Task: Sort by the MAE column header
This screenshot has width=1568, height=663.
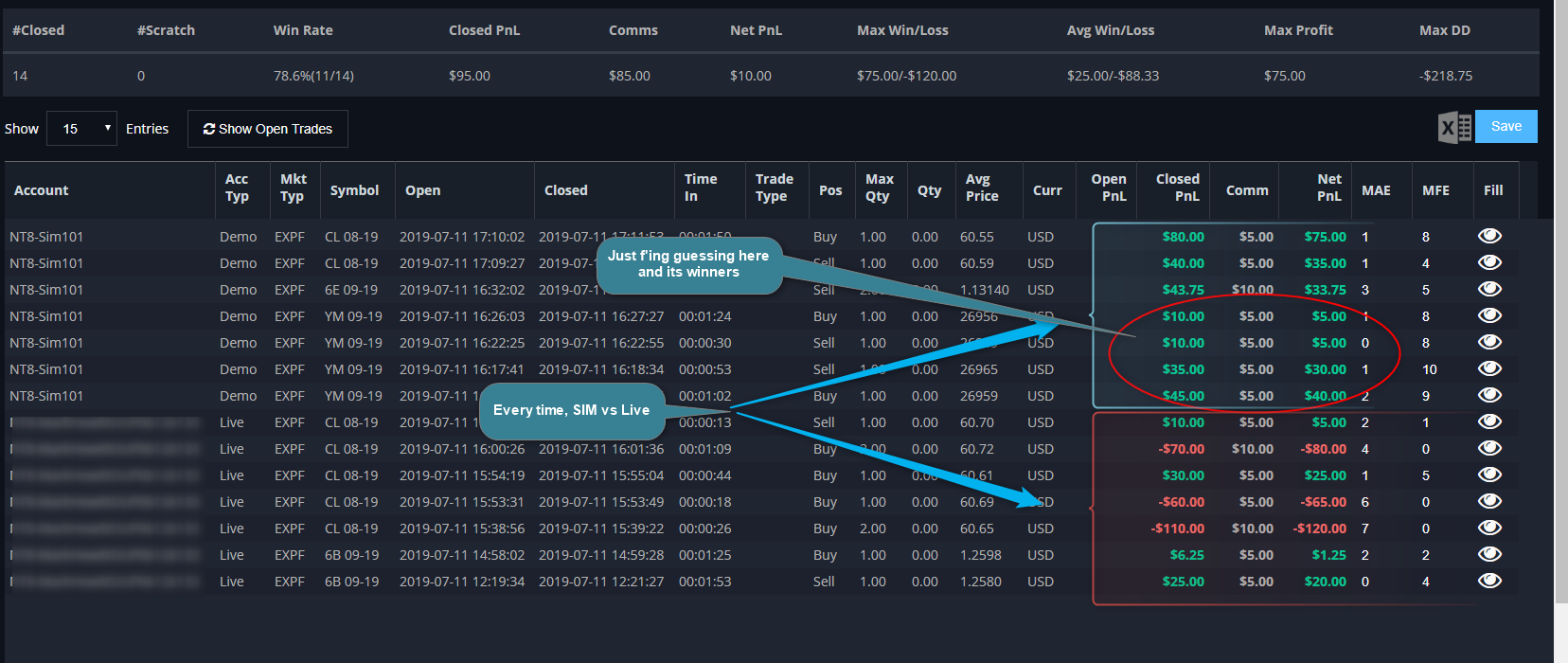Action: [x=1381, y=190]
